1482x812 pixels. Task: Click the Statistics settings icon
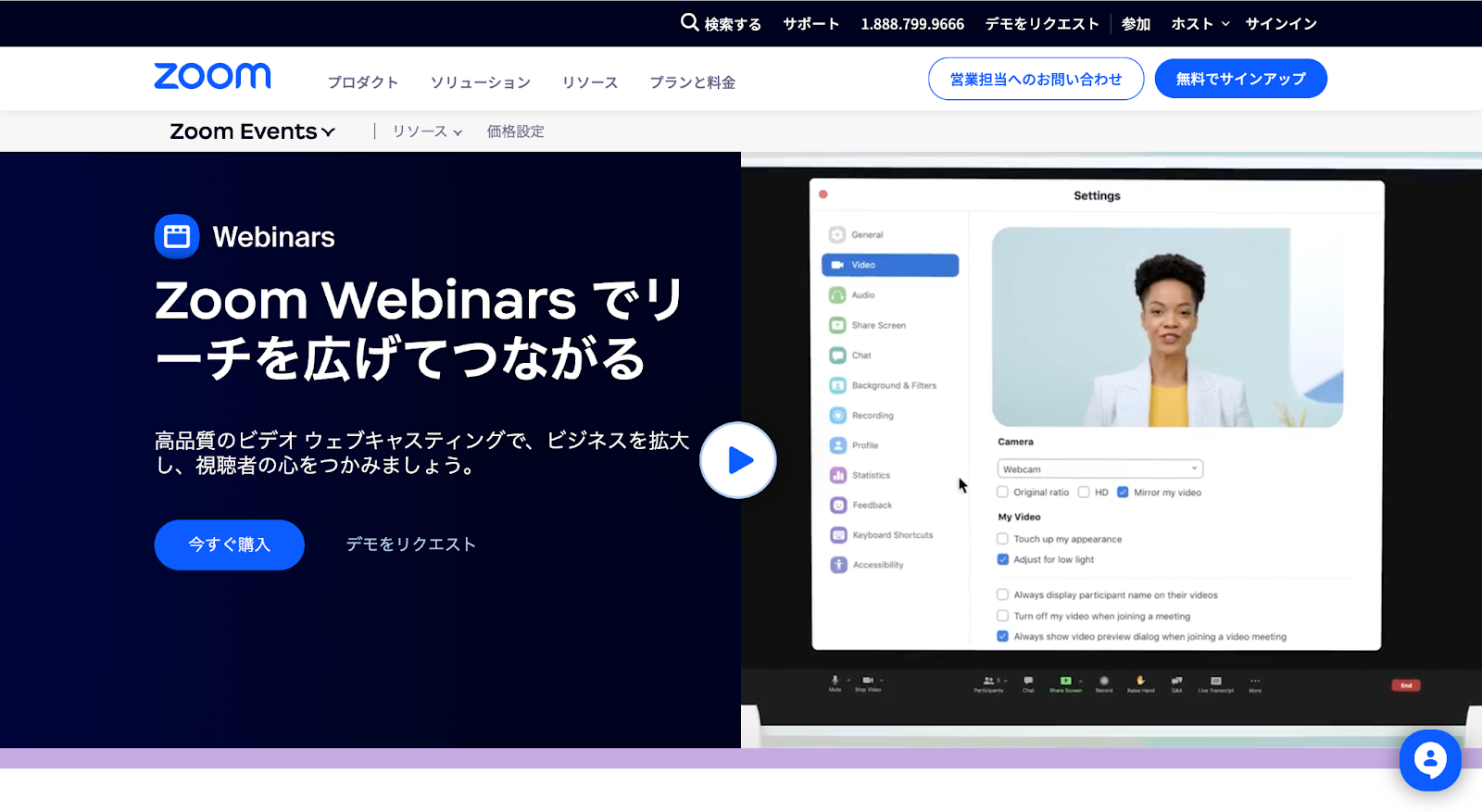[837, 475]
